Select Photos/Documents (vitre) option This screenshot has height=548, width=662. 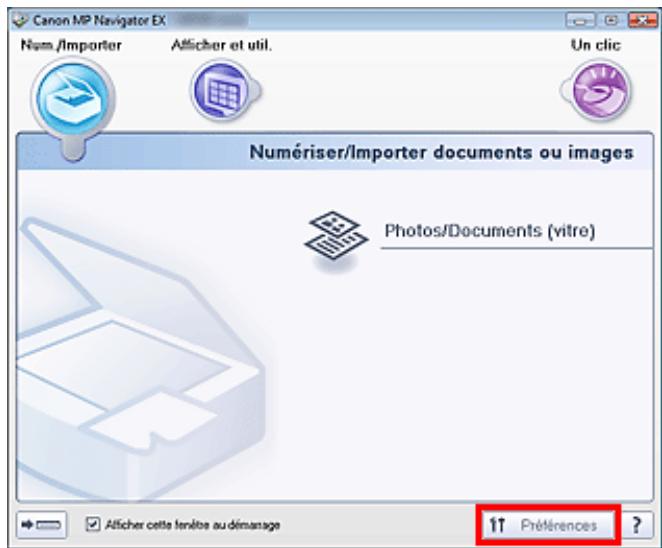(490, 231)
